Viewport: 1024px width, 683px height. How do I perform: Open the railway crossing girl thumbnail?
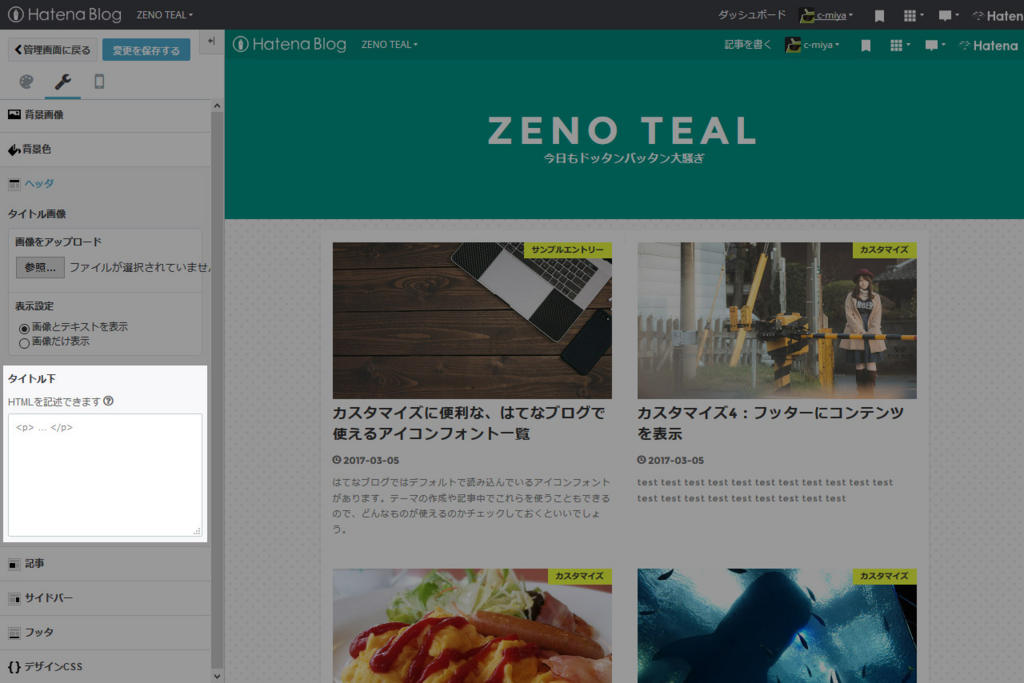tap(777, 321)
